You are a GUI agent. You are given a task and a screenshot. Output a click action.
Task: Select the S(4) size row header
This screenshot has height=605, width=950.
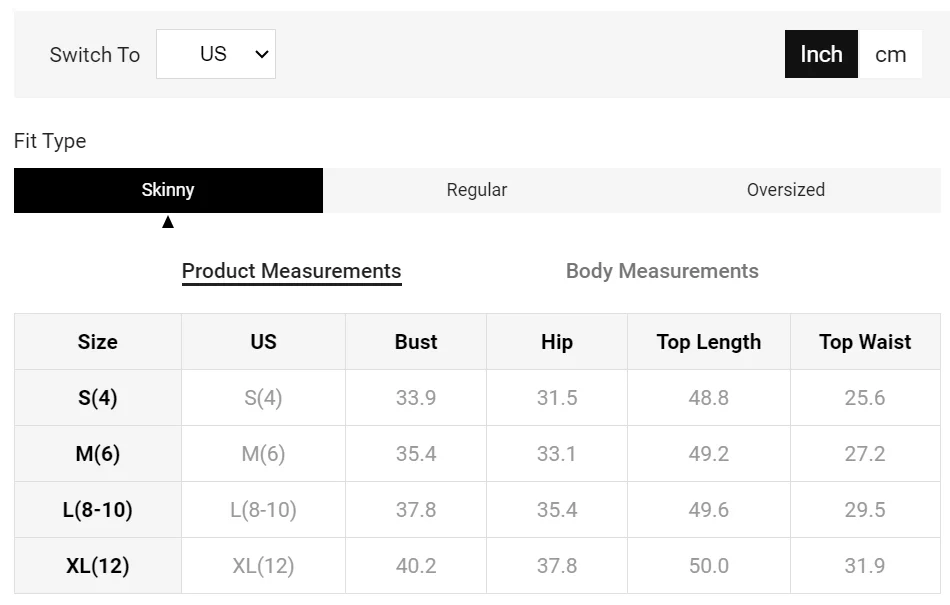click(98, 398)
